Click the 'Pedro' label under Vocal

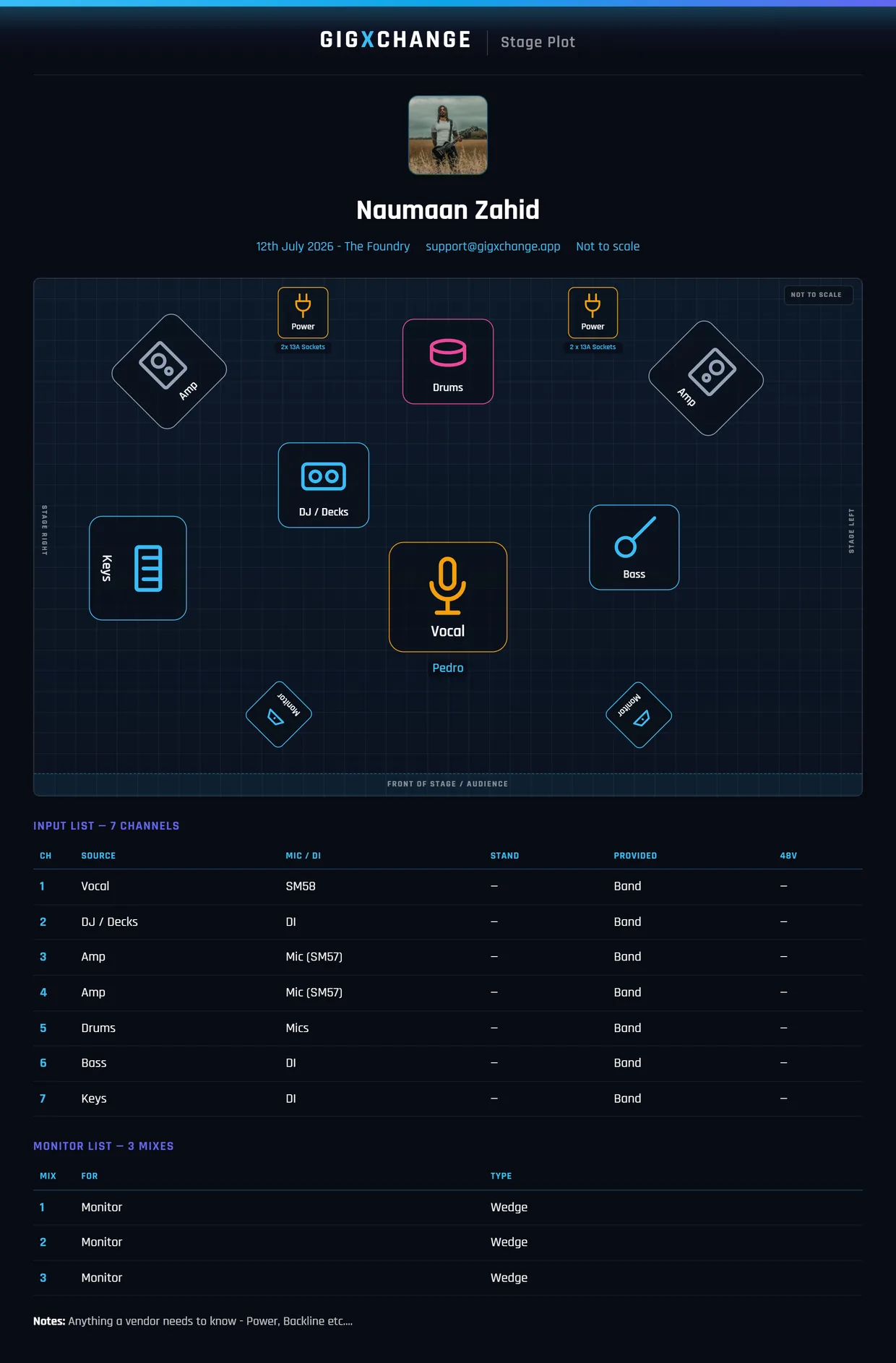pos(448,668)
